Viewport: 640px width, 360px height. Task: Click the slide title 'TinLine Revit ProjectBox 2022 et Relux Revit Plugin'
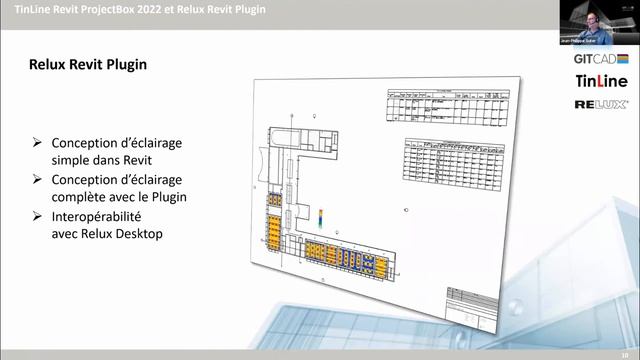[x=140, y=9]
